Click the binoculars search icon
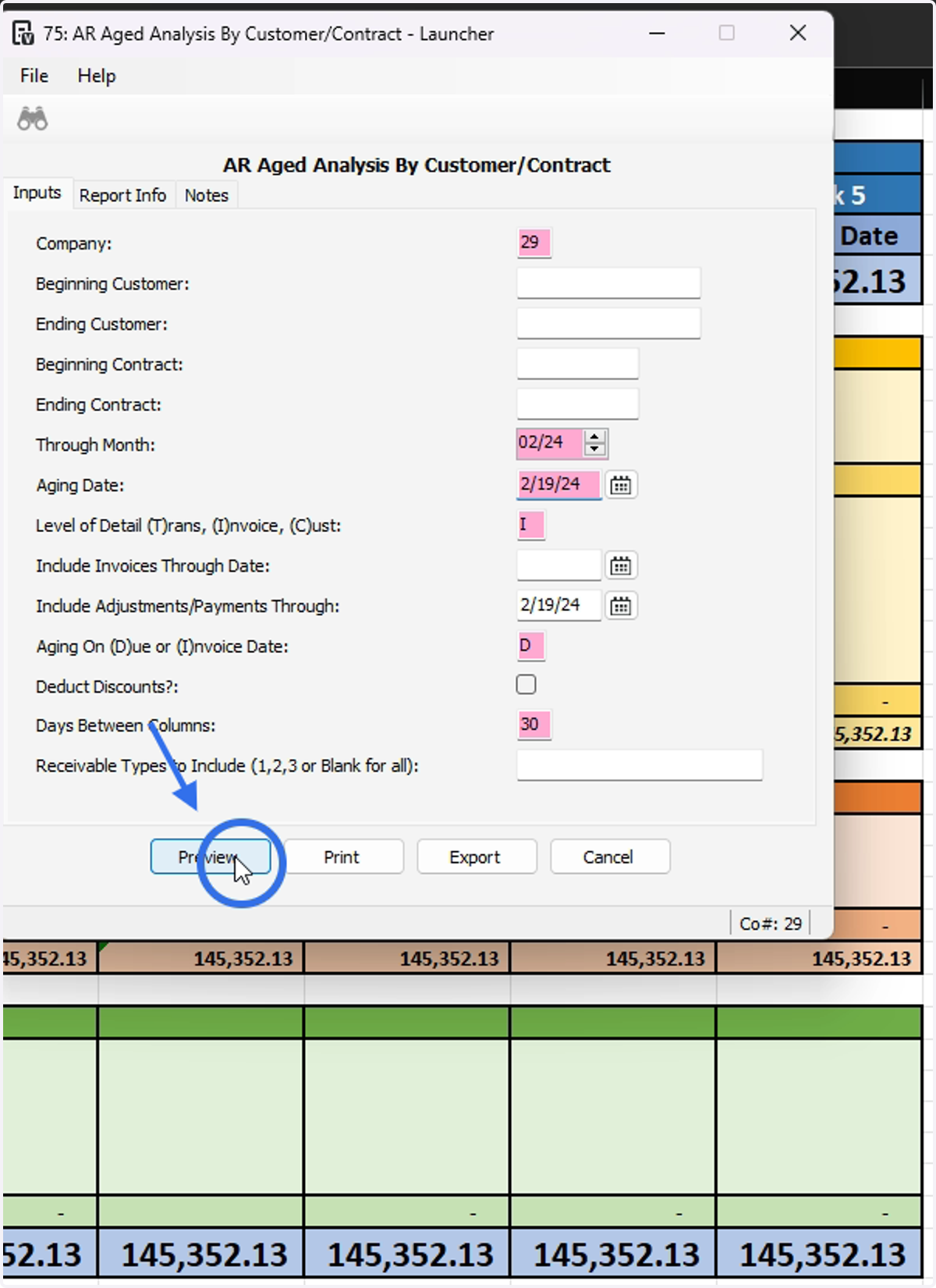 (33, 119)
